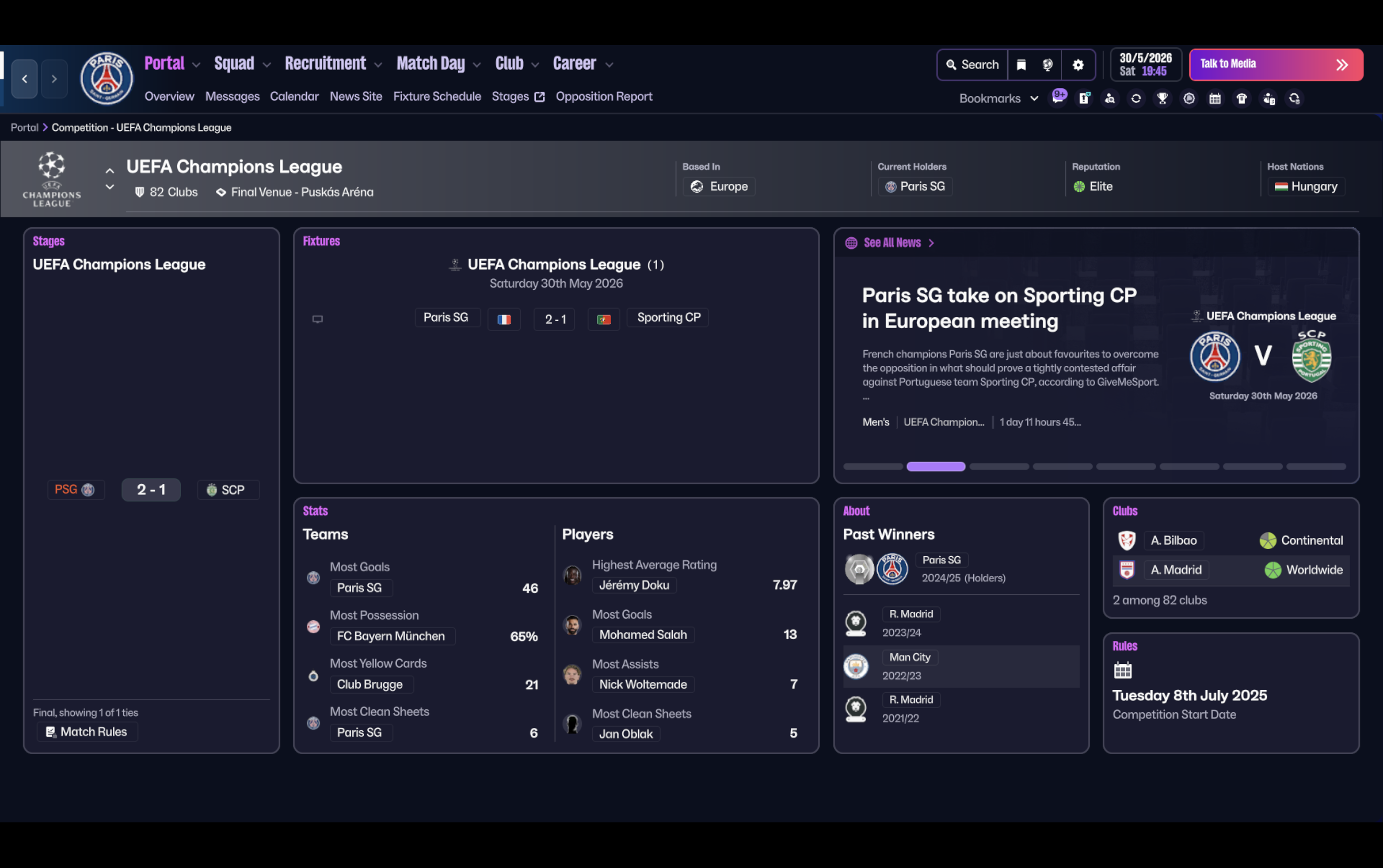Open the calendar shortcut icon in bookmarks bar
This screenshot has height=868, width=1383.
click(x=1215, y=99)
